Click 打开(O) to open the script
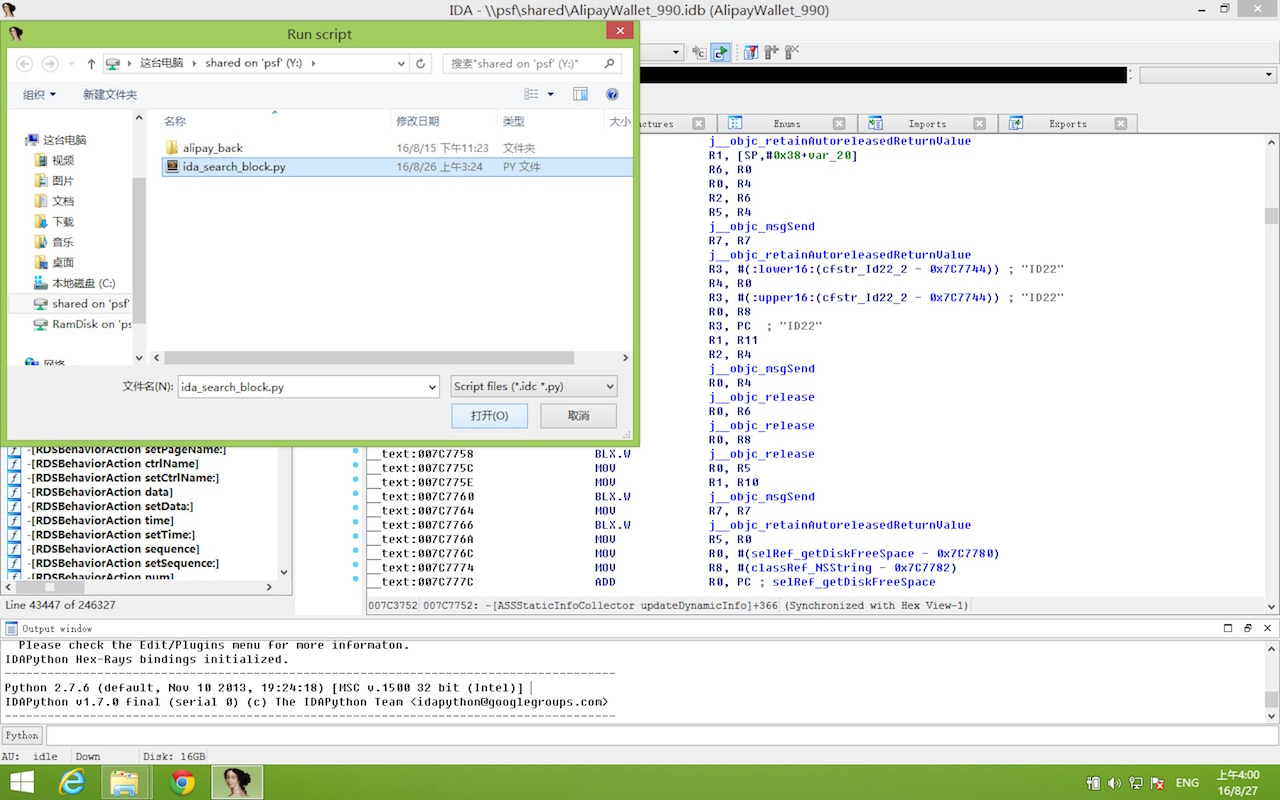1280x800 pixels. 489,415
